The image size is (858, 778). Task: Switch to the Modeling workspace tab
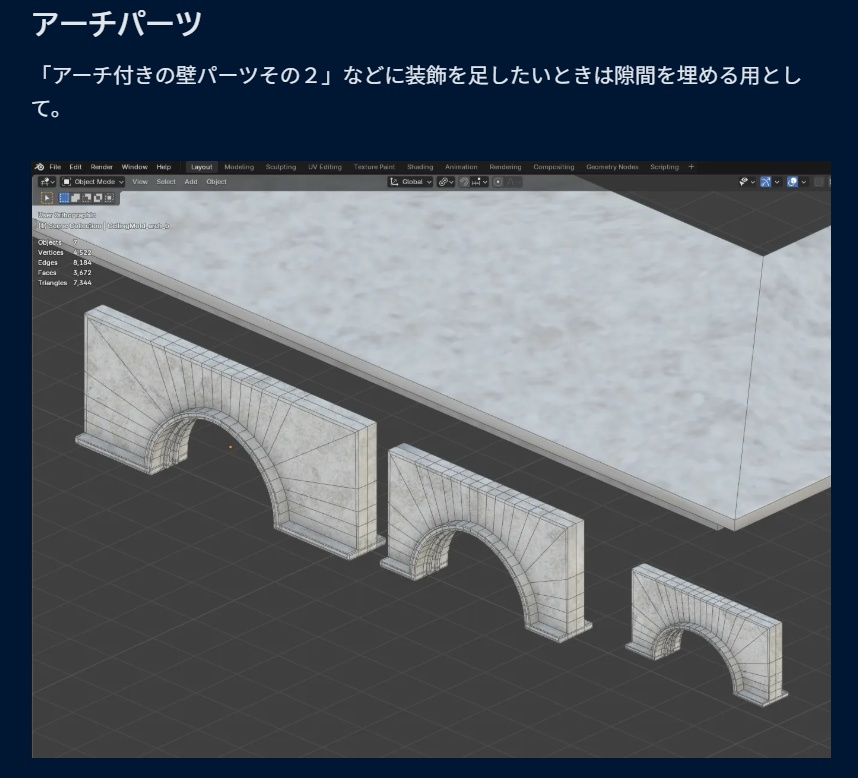(240, 167)
